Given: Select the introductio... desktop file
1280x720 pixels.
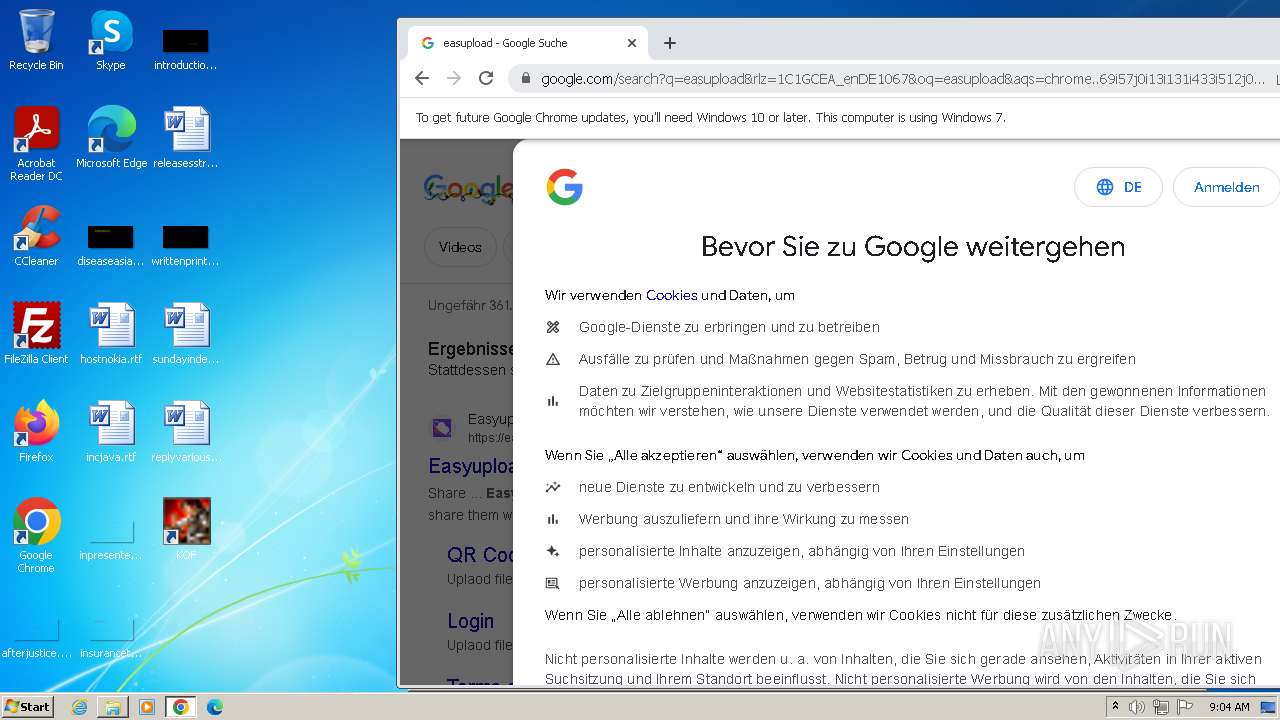Looking at the screenshot, I should (186, 47).
